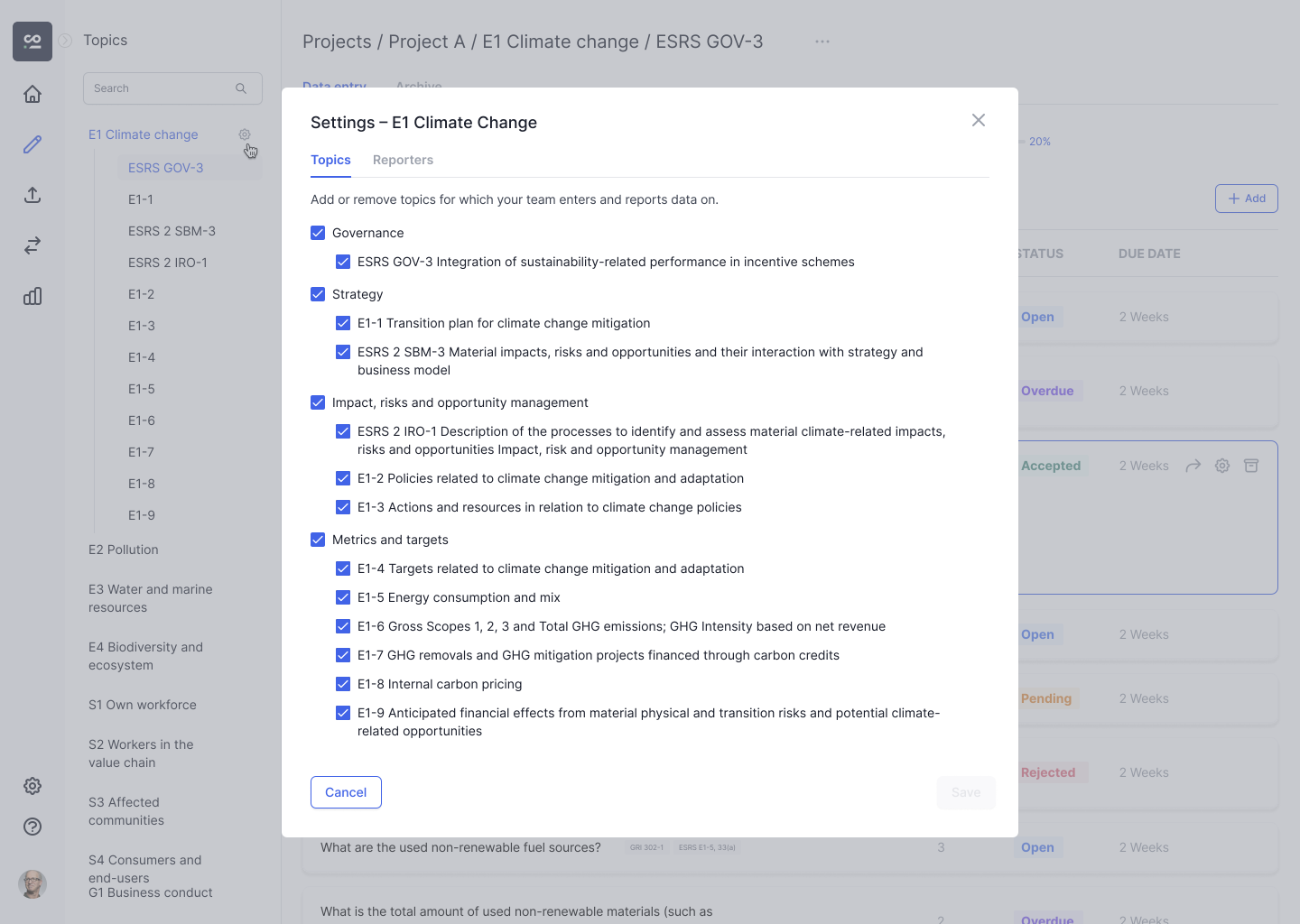Open the three-dot menu beside breadcrumb
The height and width of the screenshot is (924, 1300).
point(822,42)
